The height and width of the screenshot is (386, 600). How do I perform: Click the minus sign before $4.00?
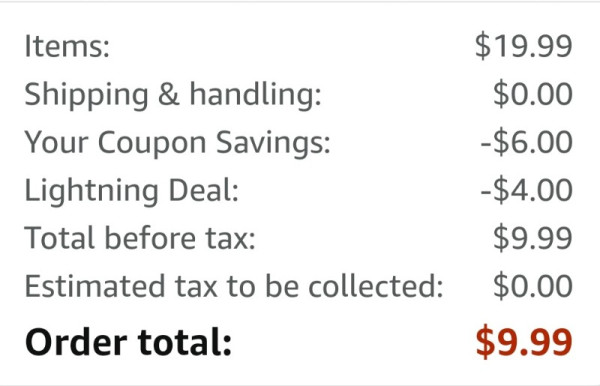pyautogui.click(x=486, y=193)
